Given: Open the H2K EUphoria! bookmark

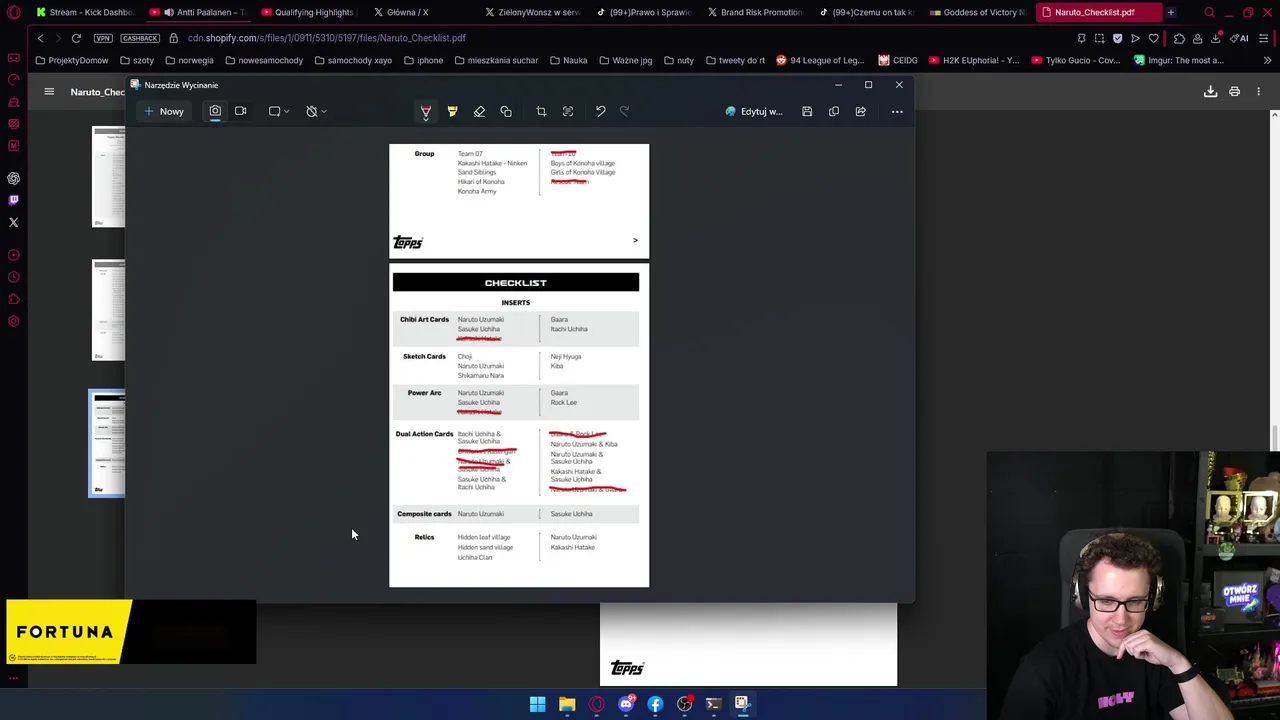Looking at the screenshot, I should [974, 60].
